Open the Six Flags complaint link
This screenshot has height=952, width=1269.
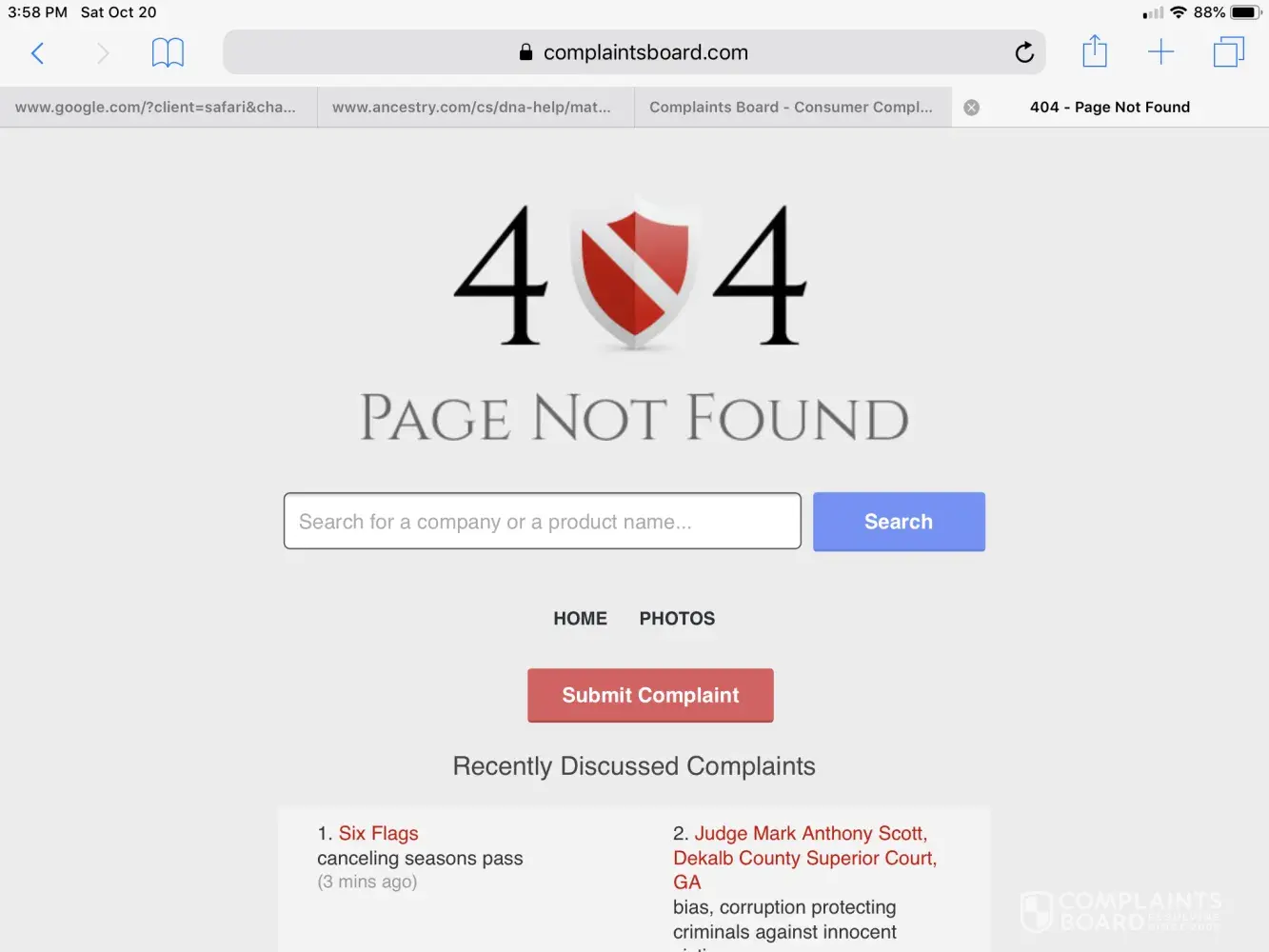(x=378, y=833)
